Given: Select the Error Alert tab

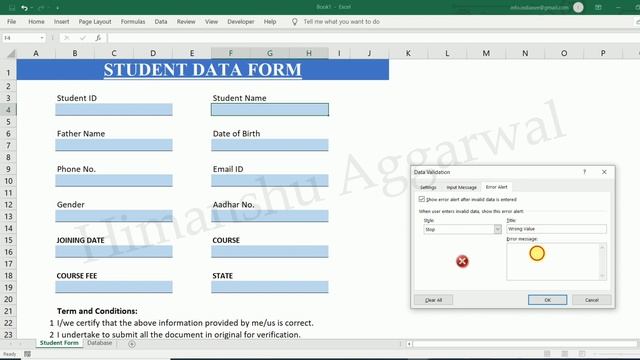Looking at the screenshot, I should (496, 187).
